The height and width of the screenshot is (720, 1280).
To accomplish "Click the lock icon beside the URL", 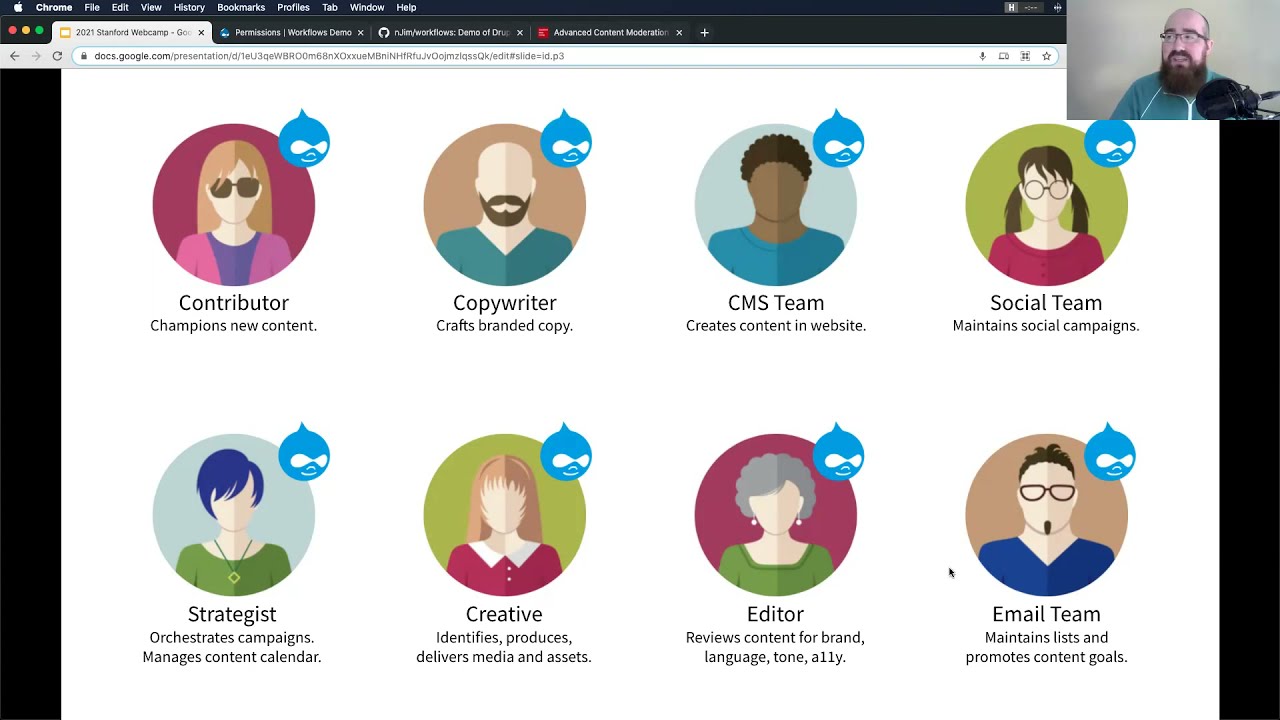I will tap(84, 56).
